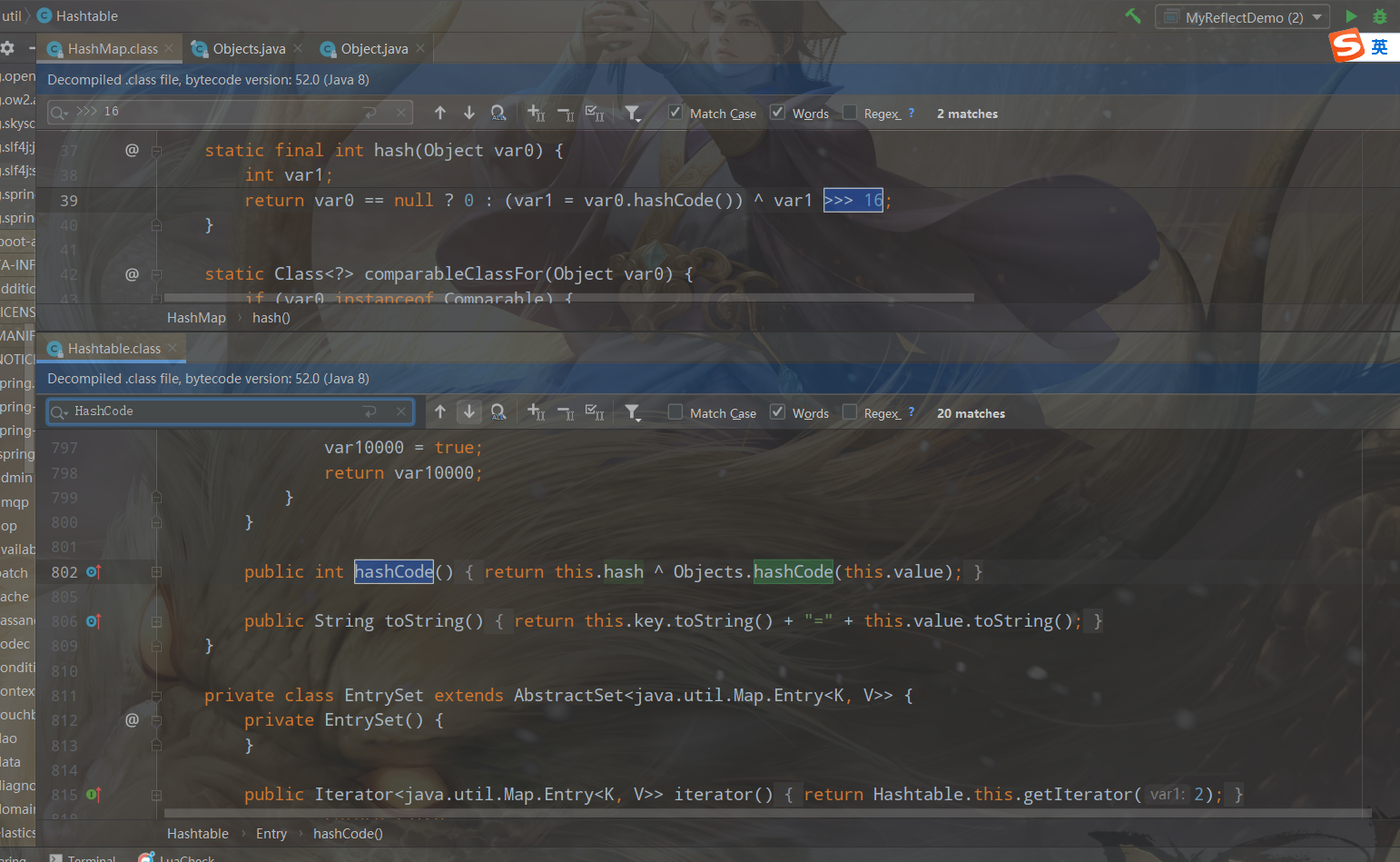This screenshot has width=1400, height=862.
Task: Disable Words matching in the top search bar
Action: 778,113
